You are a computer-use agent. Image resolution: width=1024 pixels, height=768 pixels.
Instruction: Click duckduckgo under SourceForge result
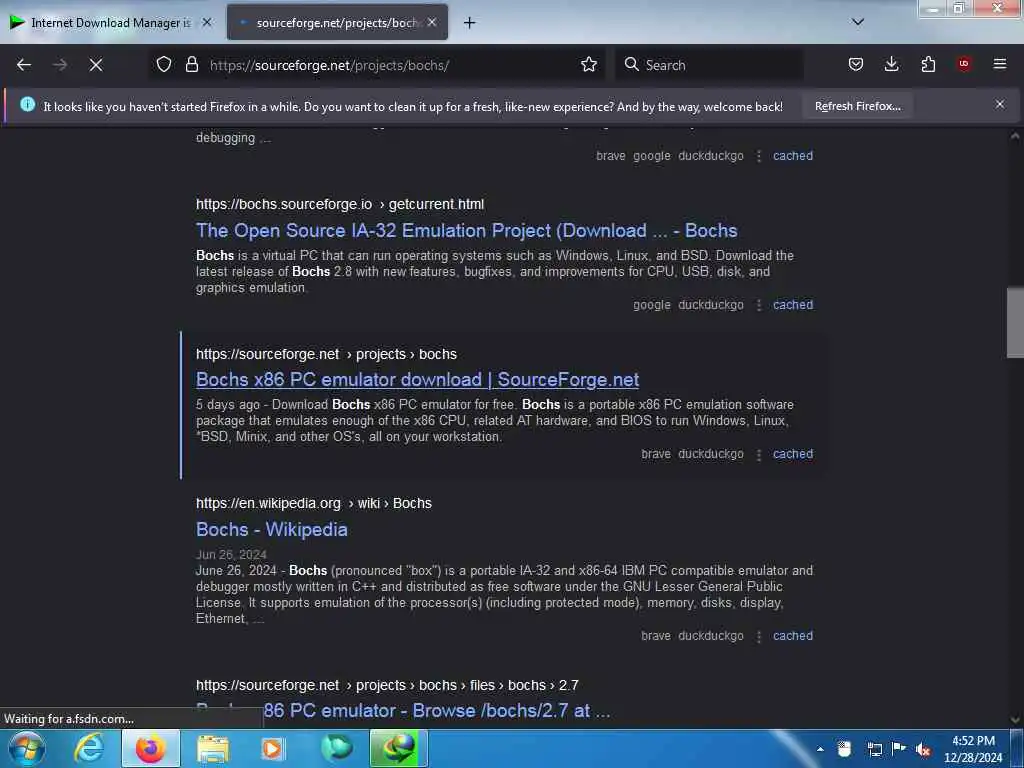(711, 453)
